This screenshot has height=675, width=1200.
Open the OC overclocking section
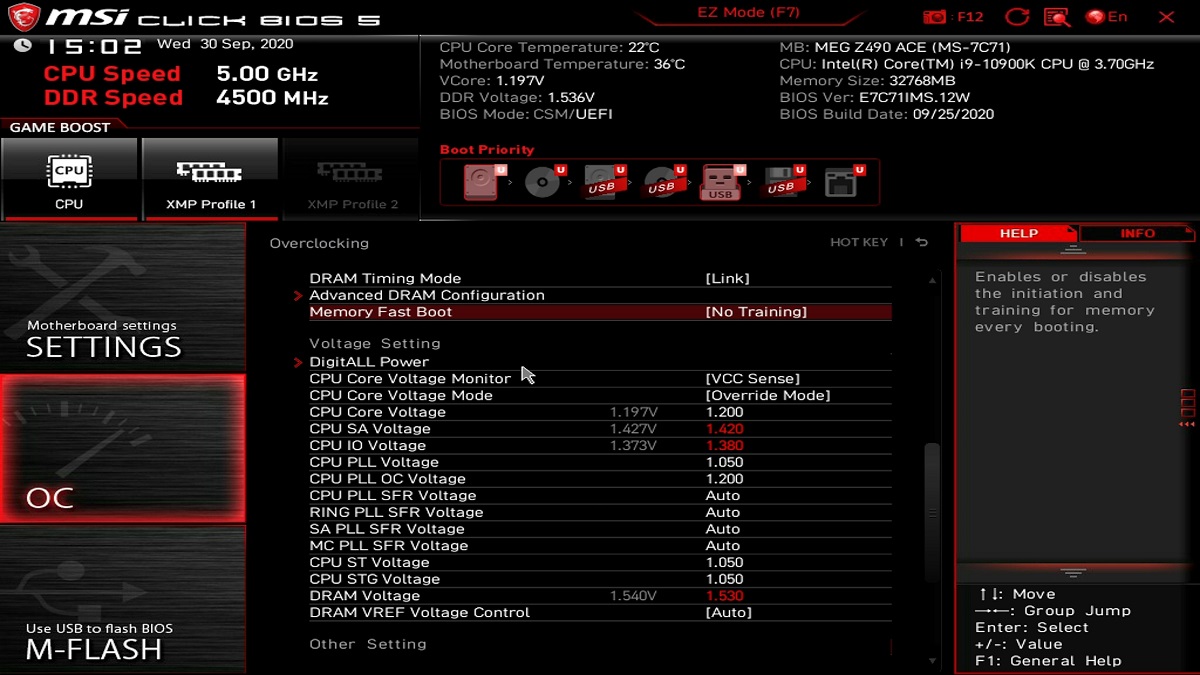tap(122, 448)
